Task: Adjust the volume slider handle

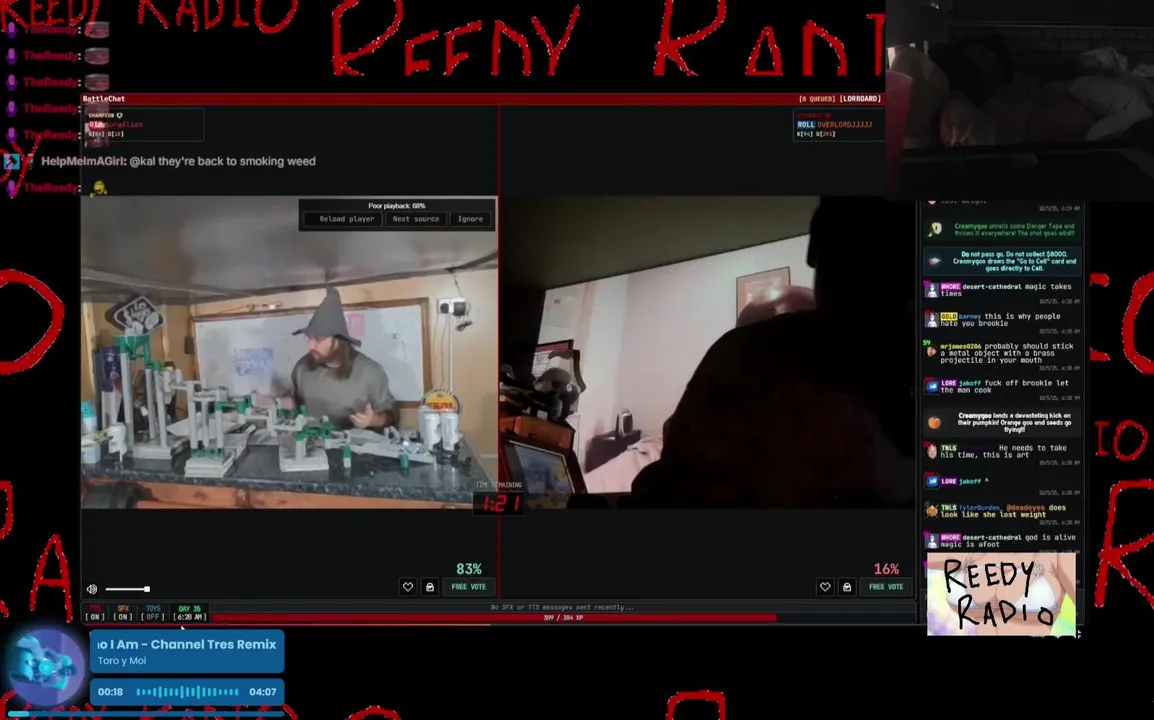Action: [x=147, y=589]
